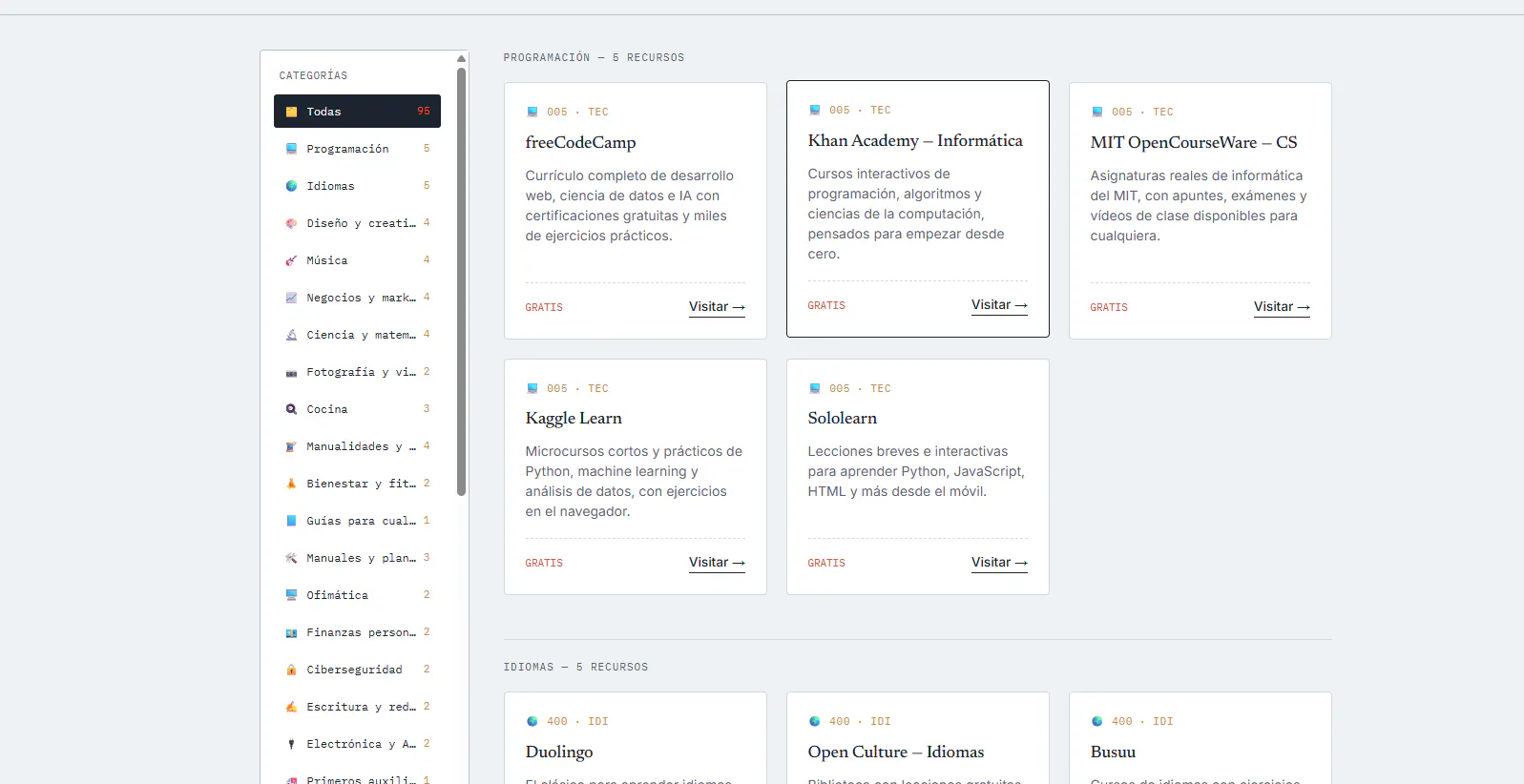The image size is (1524, 784).
Task: Visit freeCodeCamp via its Visitar link
Action: coord(717,307)
